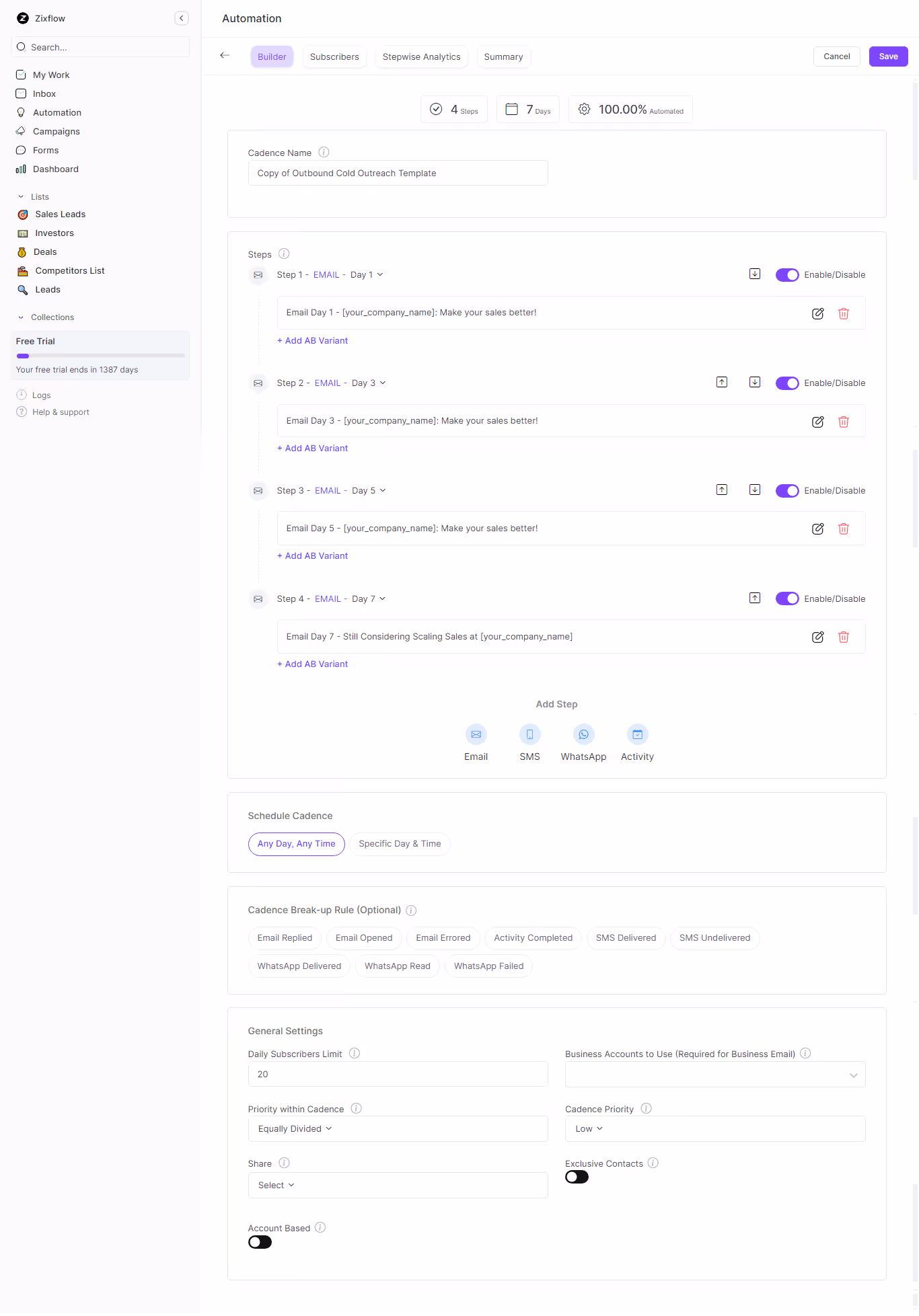Add a WhatsApp step icon
Viewport: 919px width, 1316px height.
coord(583,734)
